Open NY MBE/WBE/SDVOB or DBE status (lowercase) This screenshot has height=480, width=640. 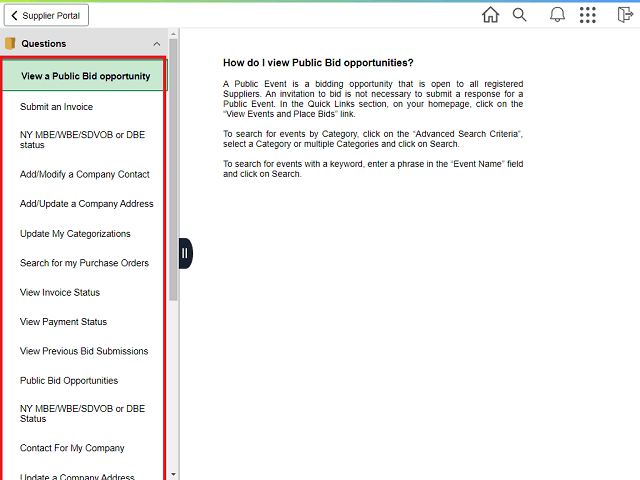pos(82,140)
